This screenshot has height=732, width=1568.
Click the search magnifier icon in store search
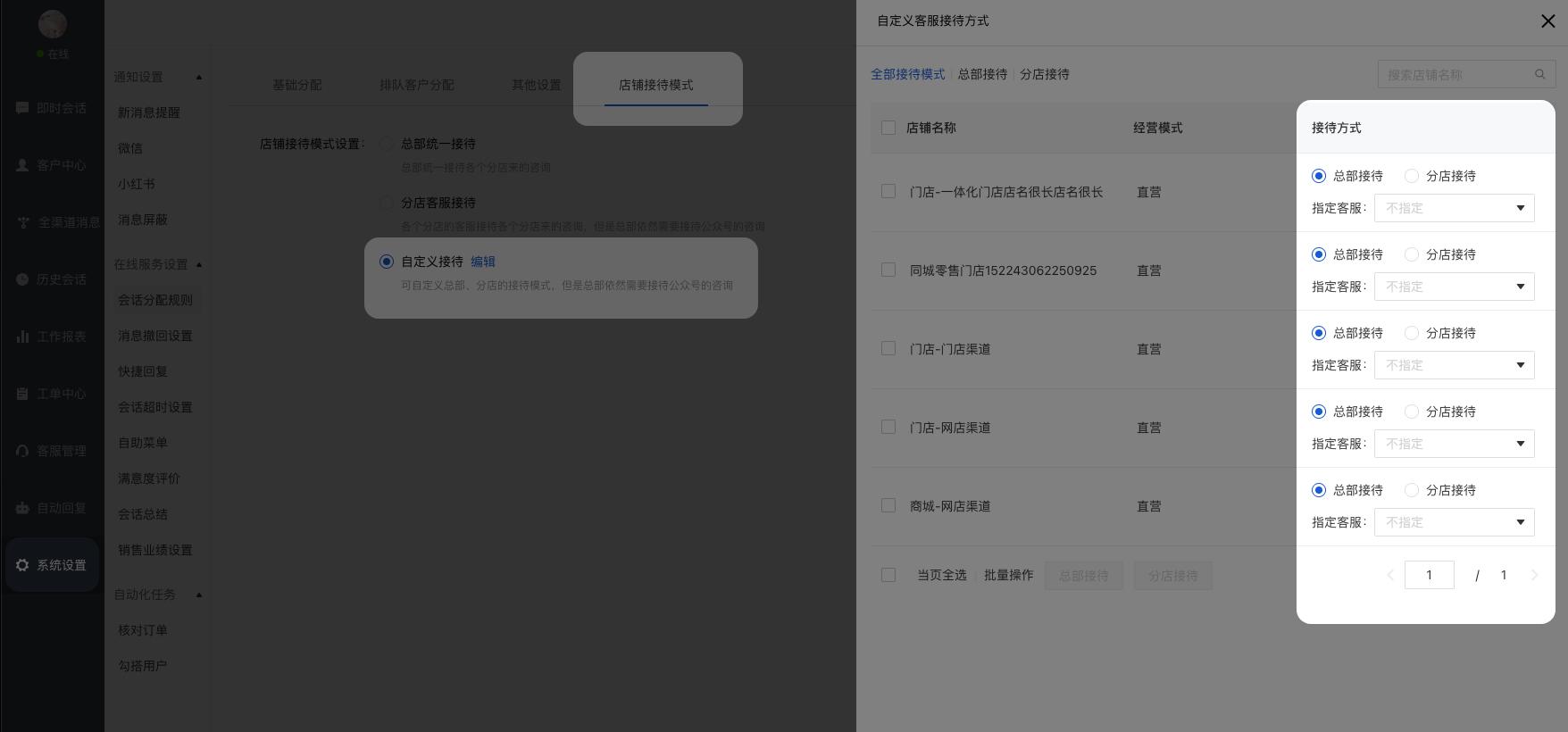click(x=1539, y=75)
